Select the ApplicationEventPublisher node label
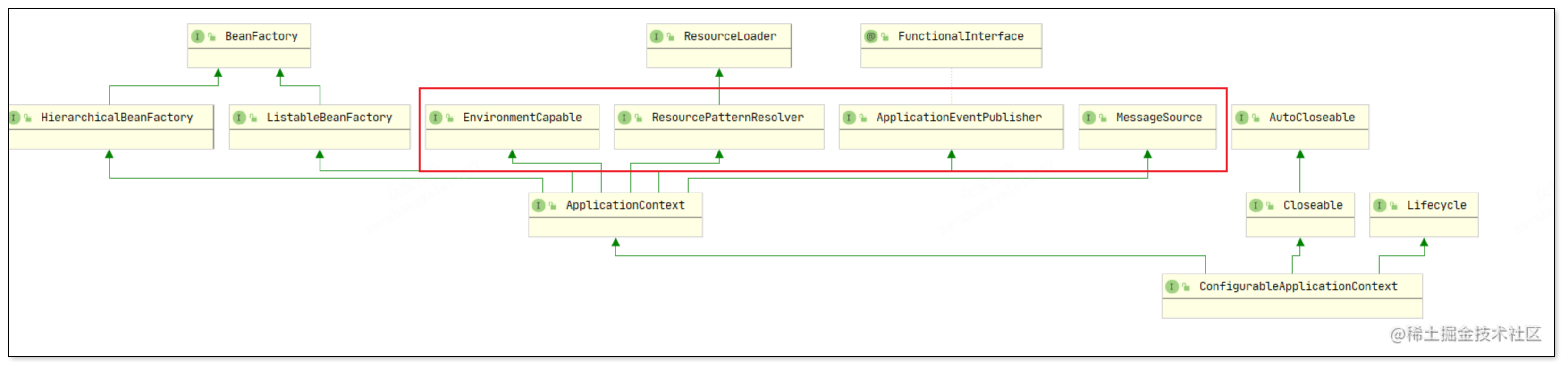Image resolution: width=1568 pixels, height=370 pixels. [959, 118]
